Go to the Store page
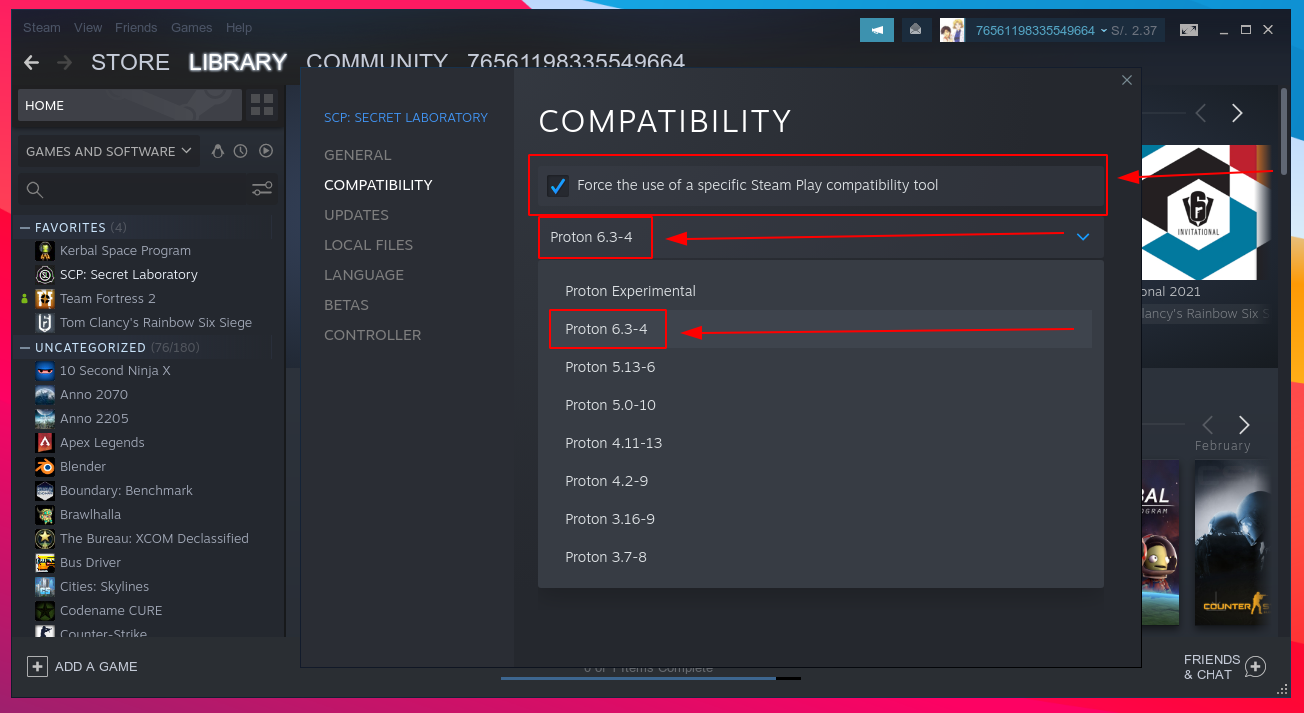The image size is (1304, 713). (x=130, y=62)
